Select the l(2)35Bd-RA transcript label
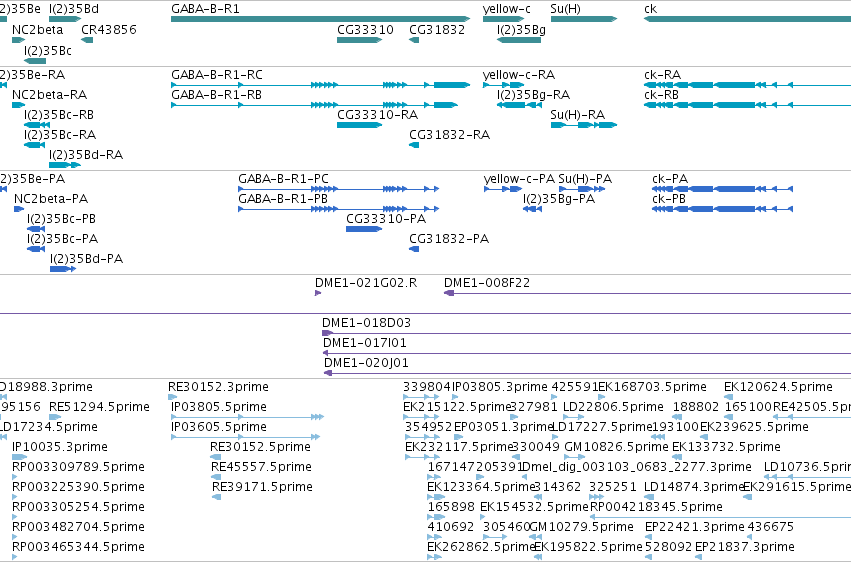The height and width of the screenshot is (562, 851). click(86, 155)
